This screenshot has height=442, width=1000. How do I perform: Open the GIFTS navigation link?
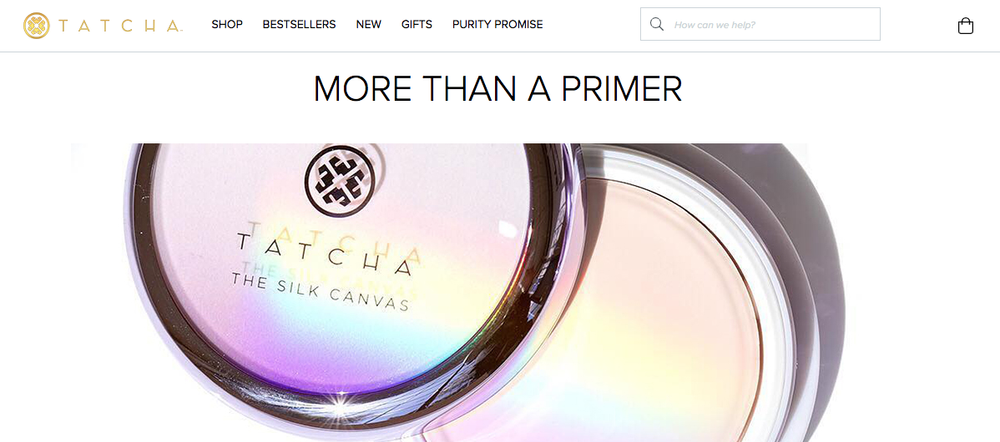coord(416,24)
